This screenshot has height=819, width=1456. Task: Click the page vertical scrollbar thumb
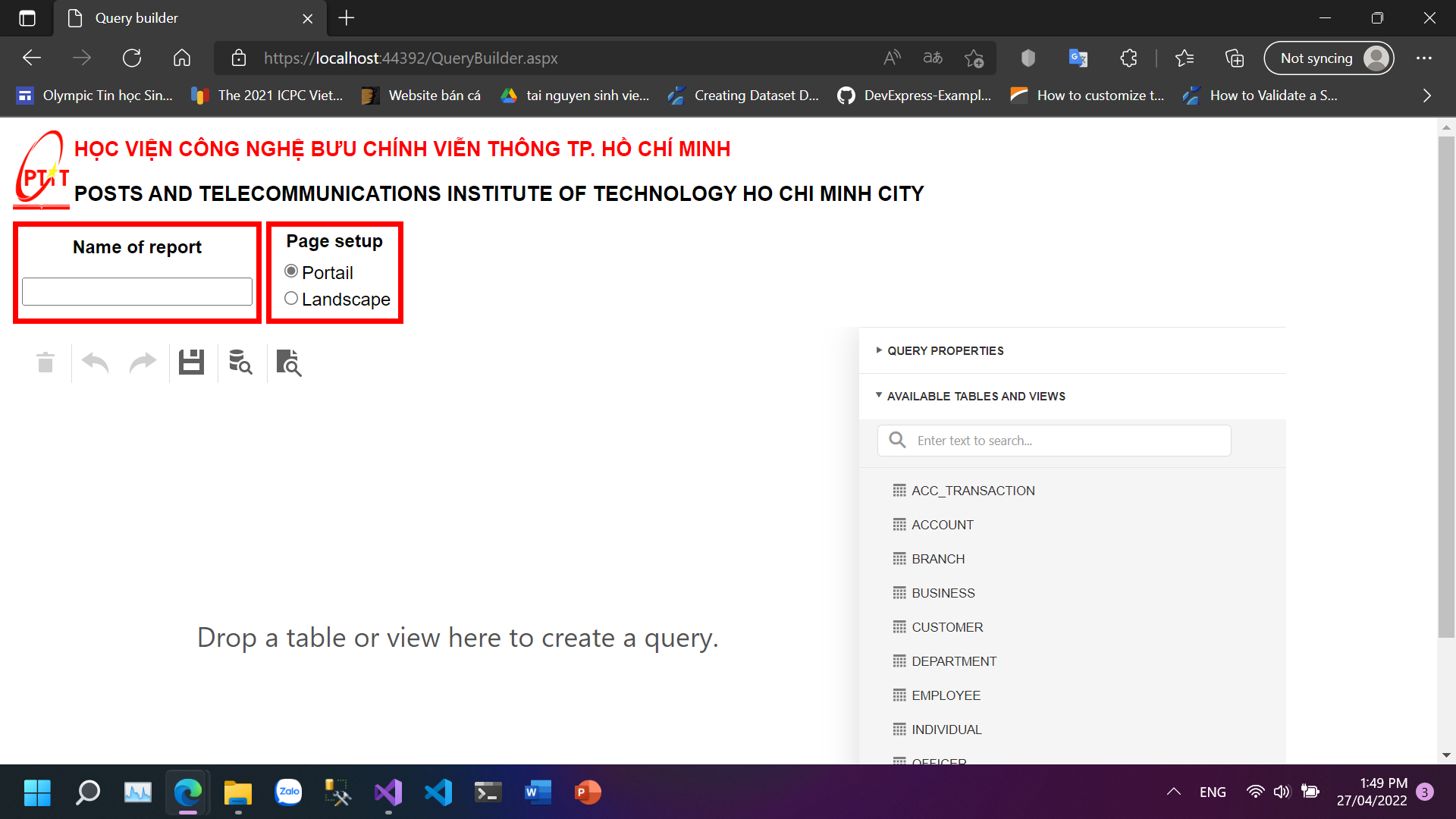[1446, 387]
